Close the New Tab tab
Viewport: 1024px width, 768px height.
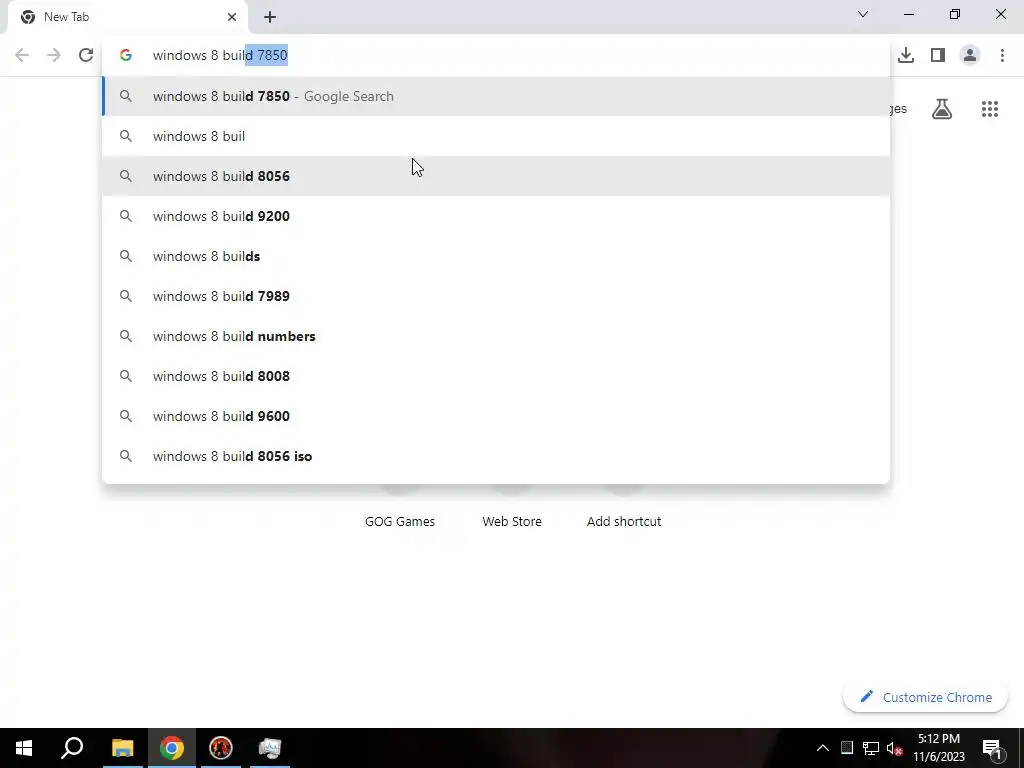tap(232, 17)
